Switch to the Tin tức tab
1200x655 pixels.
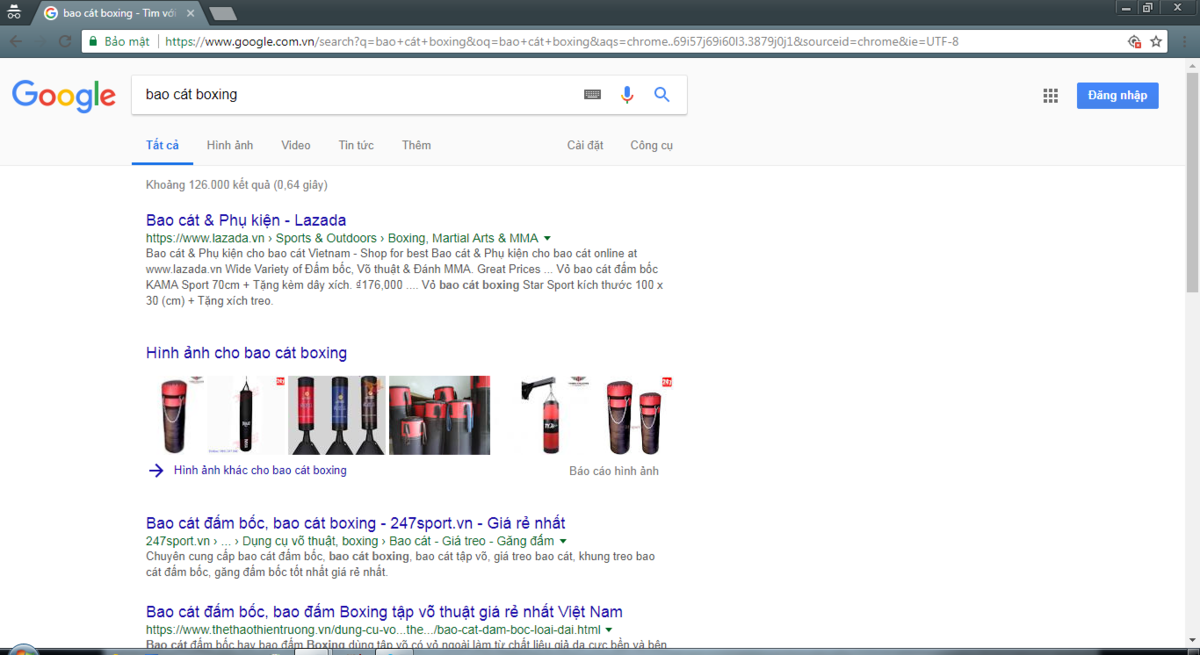(356, 145)
